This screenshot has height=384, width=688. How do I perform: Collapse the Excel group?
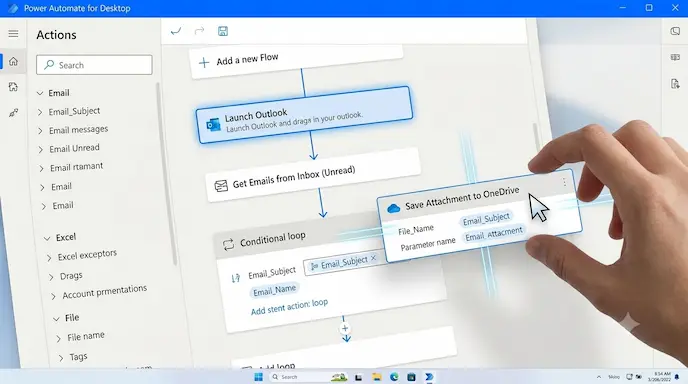pos(47,238)
